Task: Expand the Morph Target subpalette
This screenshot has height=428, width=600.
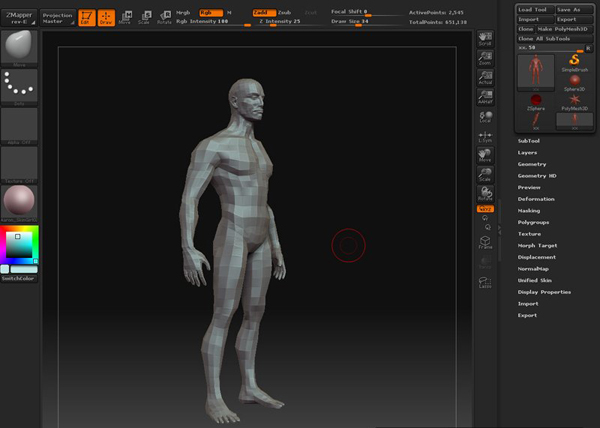Action: [537, 246]
